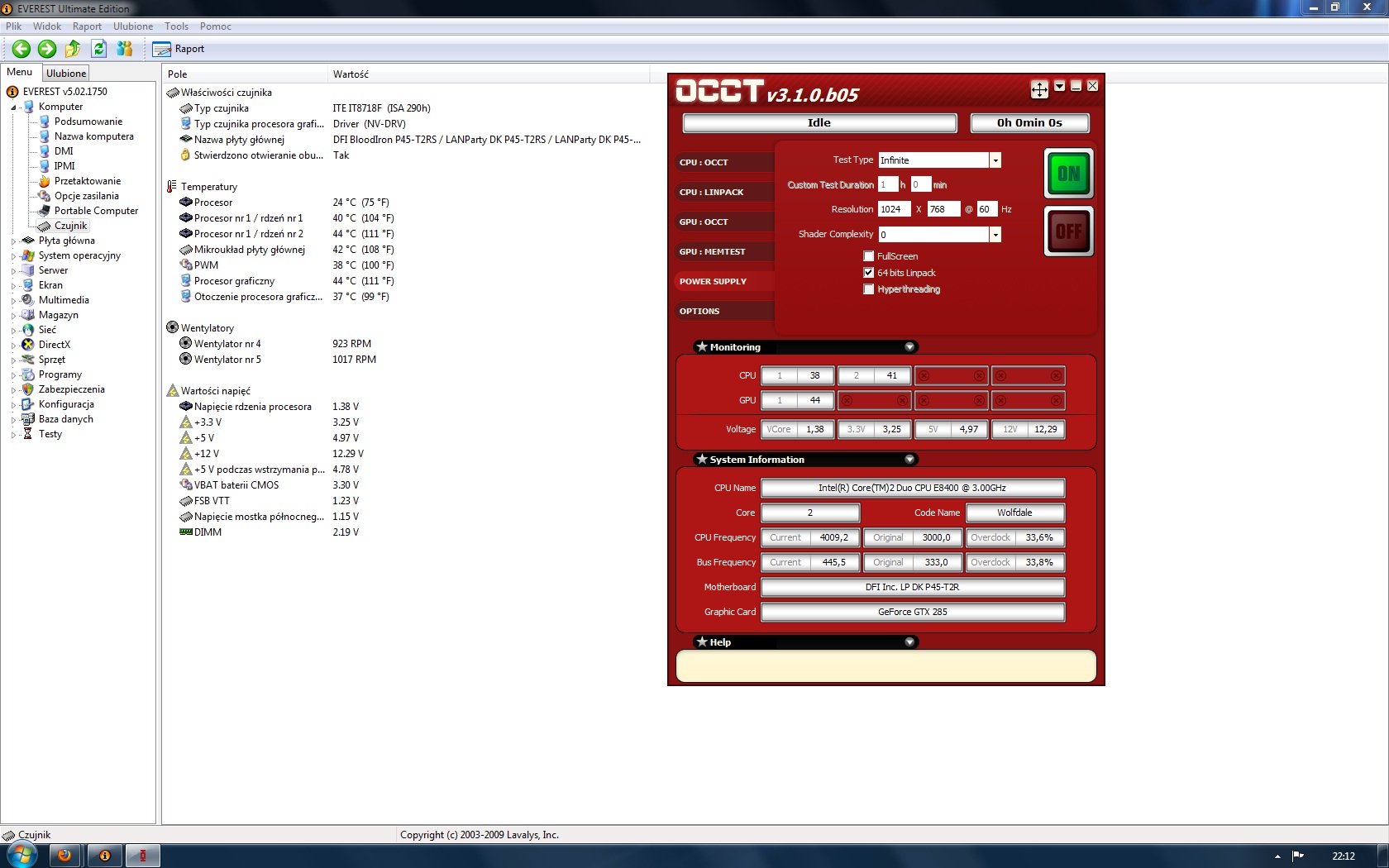Screen dimensions: 1389x868
Task: Select the CPU : OCCT test tab
Action: (725, 163)
